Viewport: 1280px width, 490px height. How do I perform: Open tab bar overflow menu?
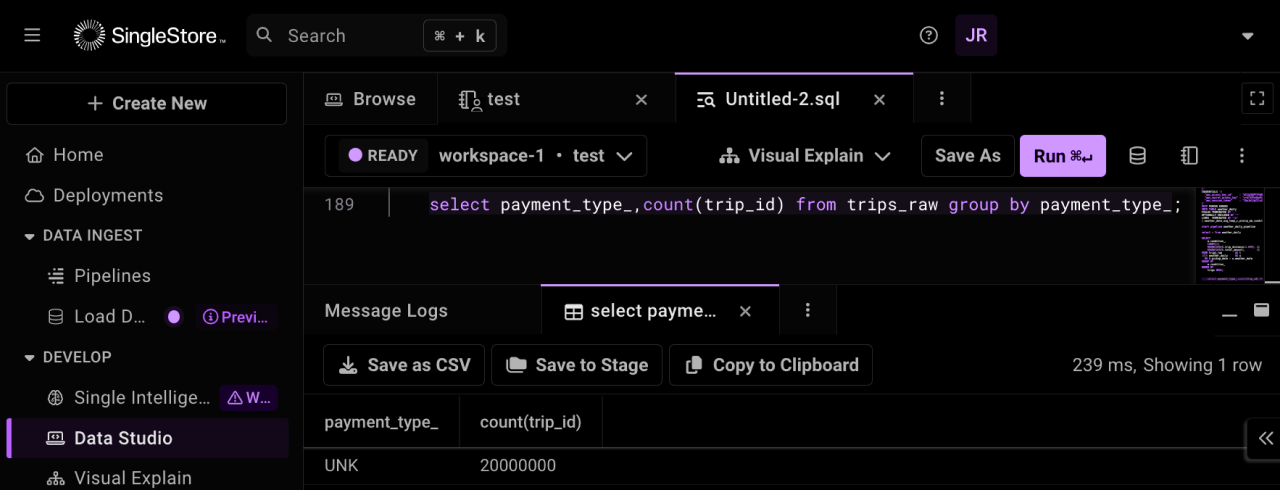pyautogui.click(x=942, y=99)
